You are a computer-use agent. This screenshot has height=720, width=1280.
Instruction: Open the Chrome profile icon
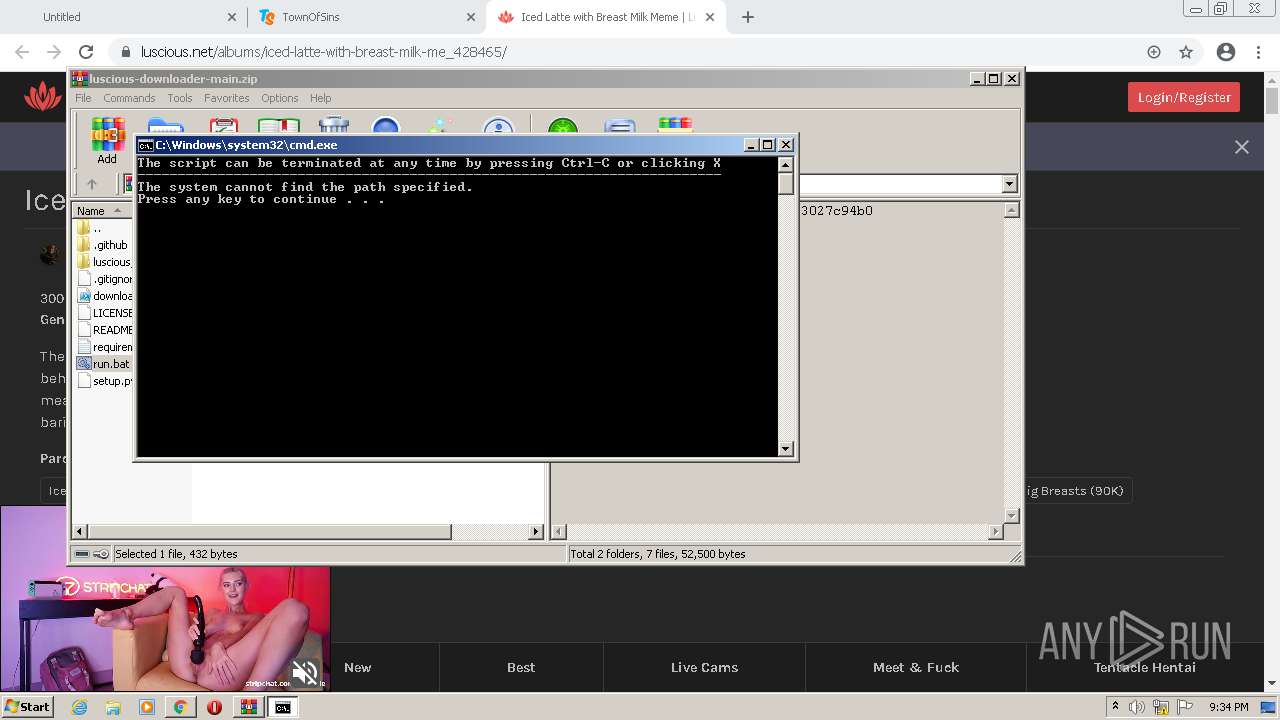pyautogui.click(x=1226, y=52)
